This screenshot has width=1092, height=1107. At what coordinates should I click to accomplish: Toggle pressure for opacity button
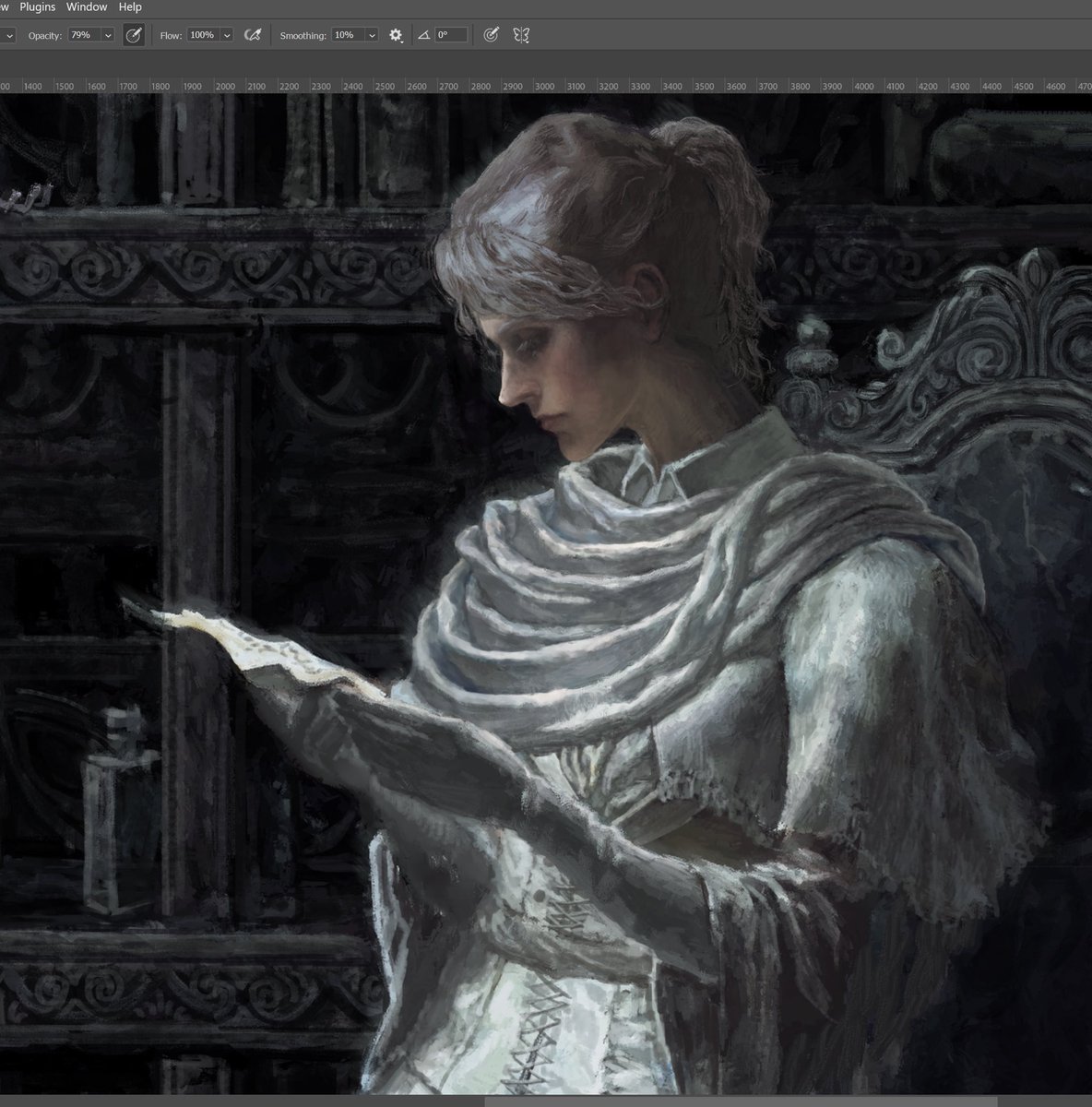134,35
